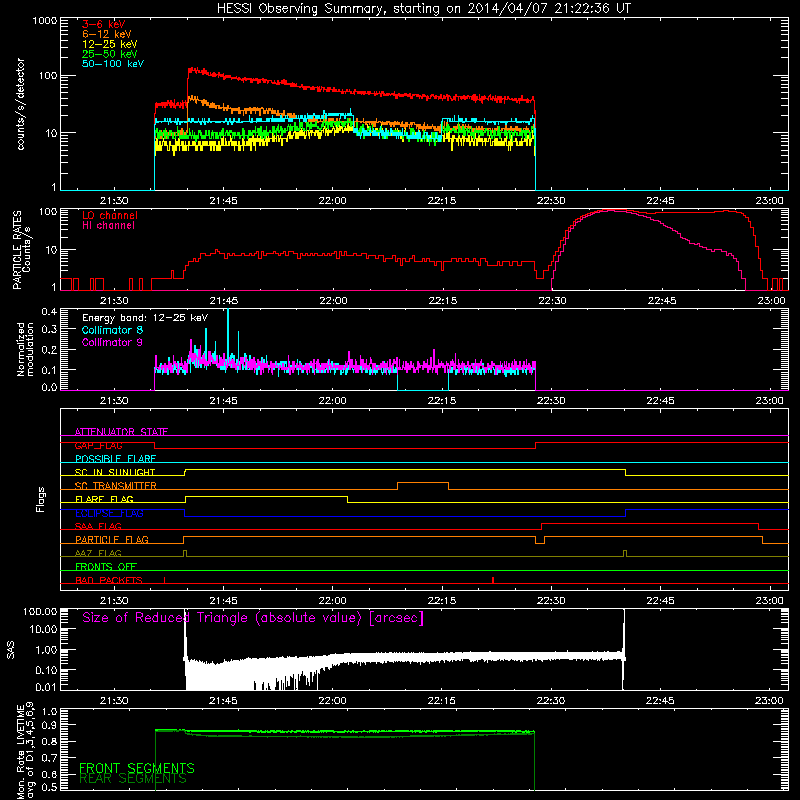
Task: Click the BAD_PACKETS marker near 22:22
Action: pos(493,580)
